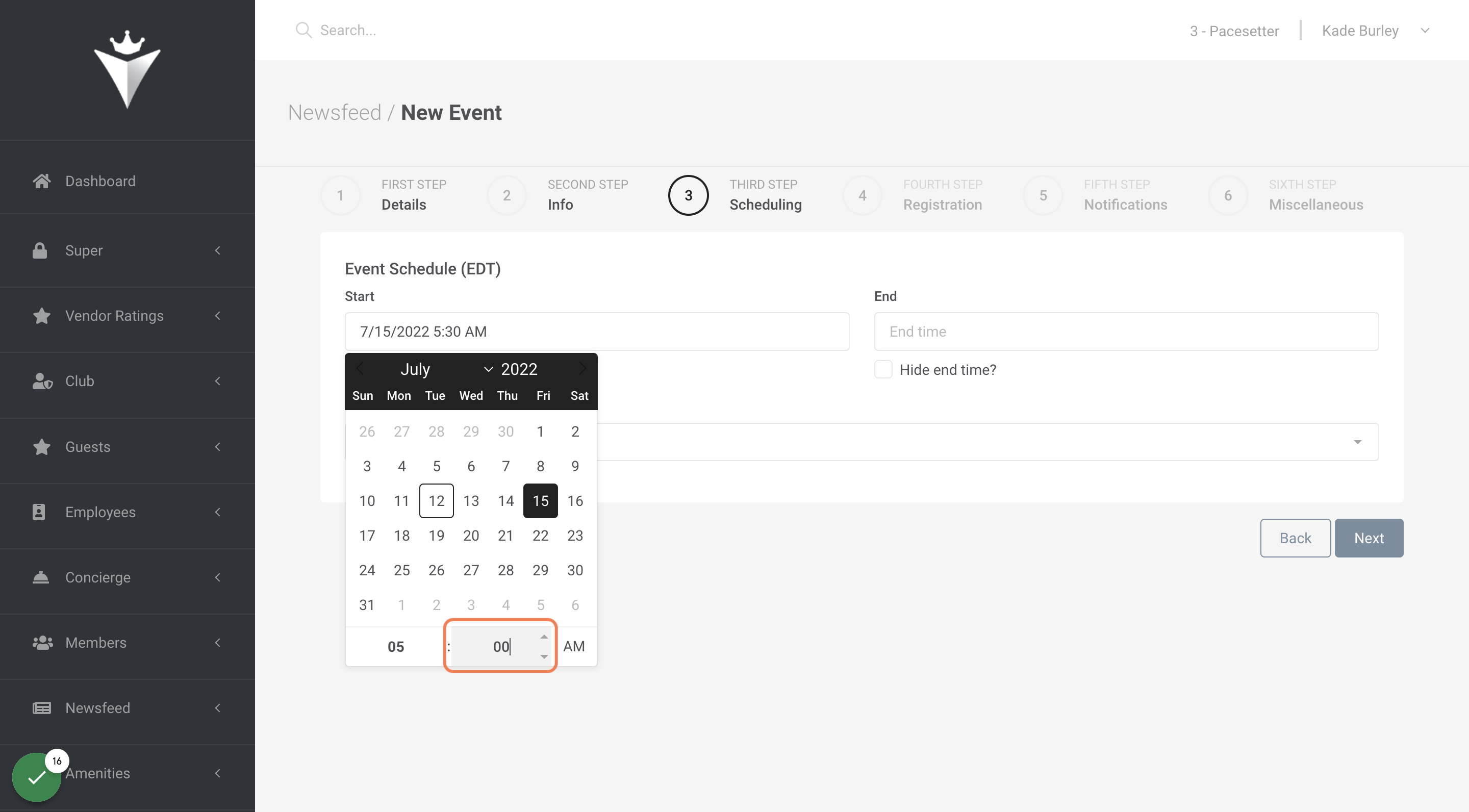Click the Concierge bell icon

coord(40,577)
